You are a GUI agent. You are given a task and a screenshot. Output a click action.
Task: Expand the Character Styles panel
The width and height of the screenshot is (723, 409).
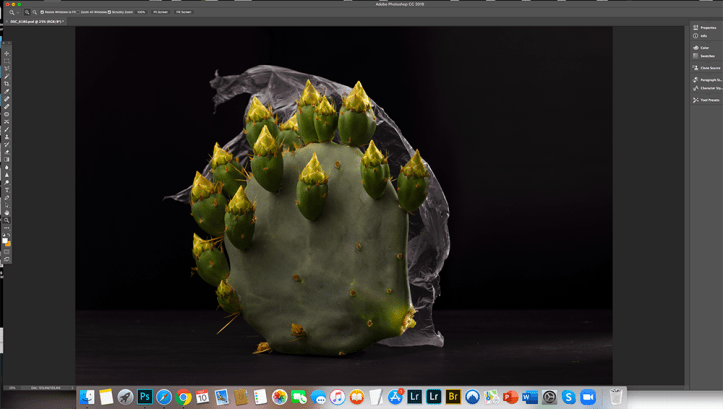click(706, 88)
